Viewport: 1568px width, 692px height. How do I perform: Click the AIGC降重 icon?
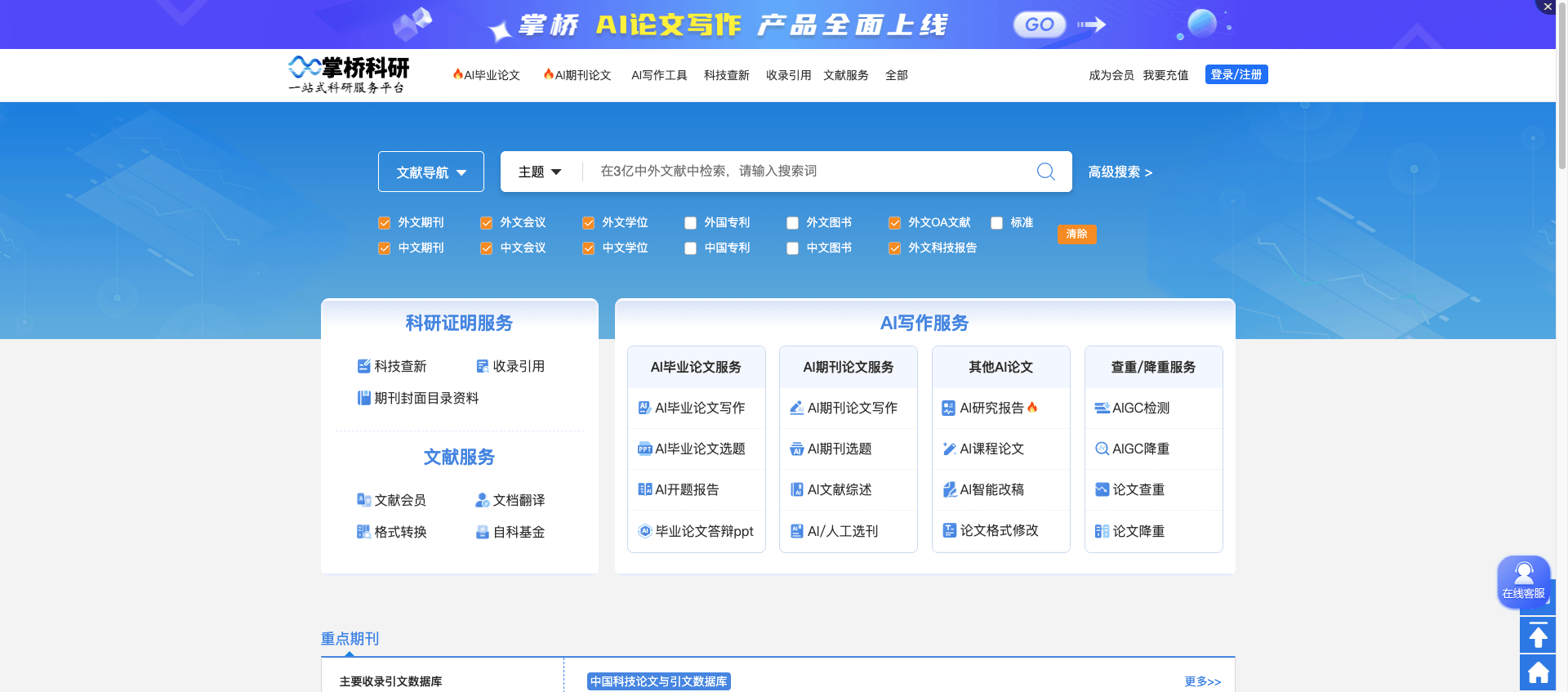(x=1102, y=449)
